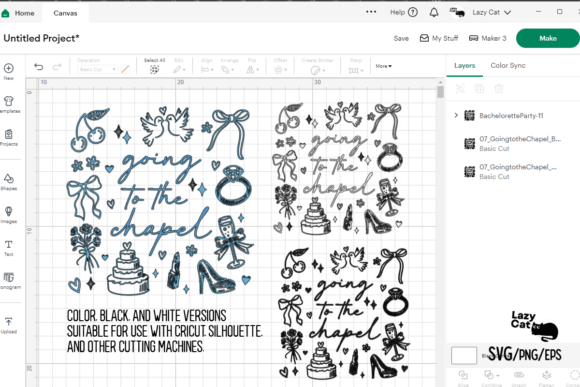Image resolution: width=580 pixels, height=387 pixels.
Task: Switch to the Color Sync tab
Action: click(508, 65)
